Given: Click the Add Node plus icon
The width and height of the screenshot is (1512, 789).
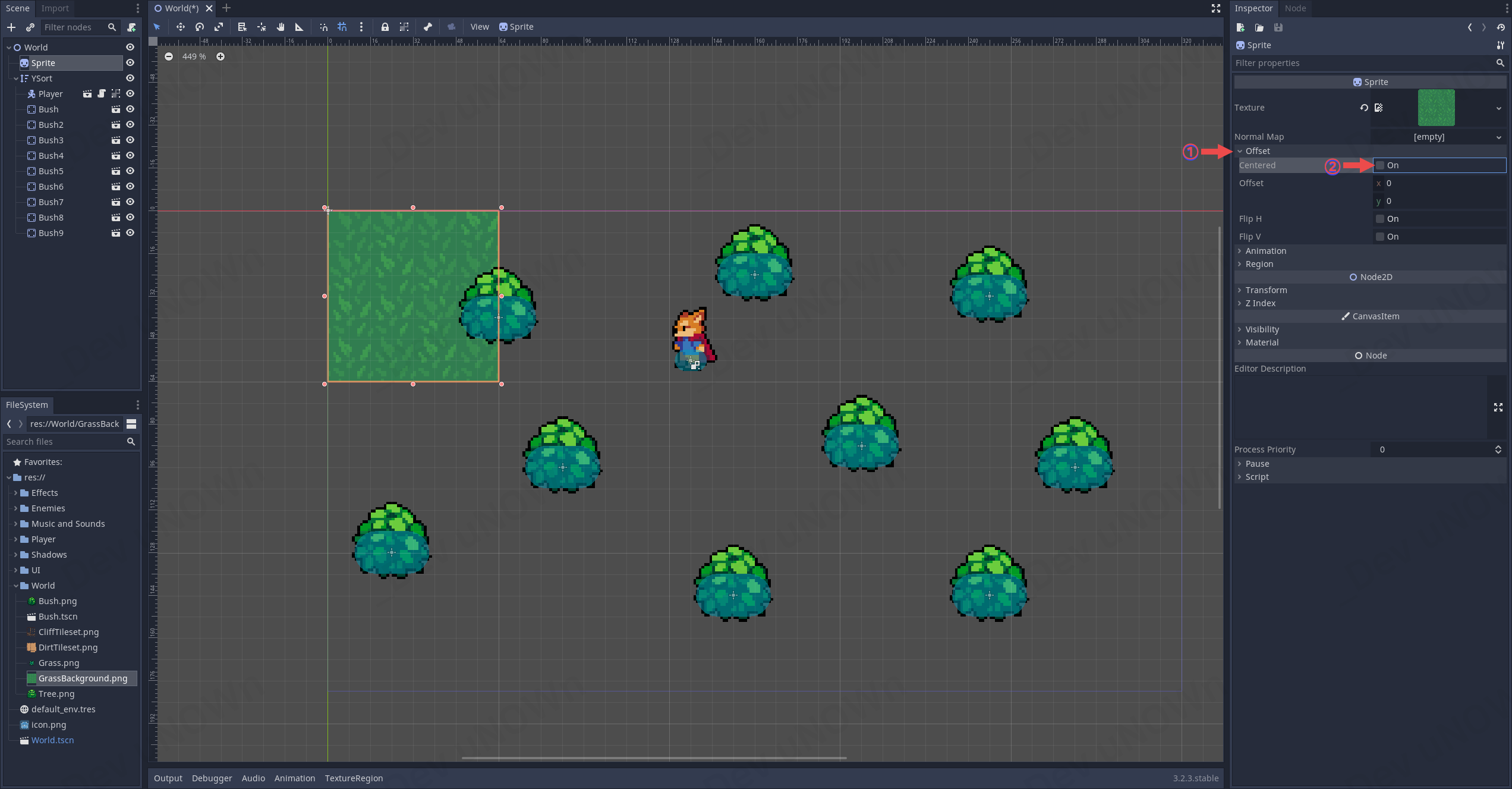Looking at the screenshot, I should pos(11,27).
